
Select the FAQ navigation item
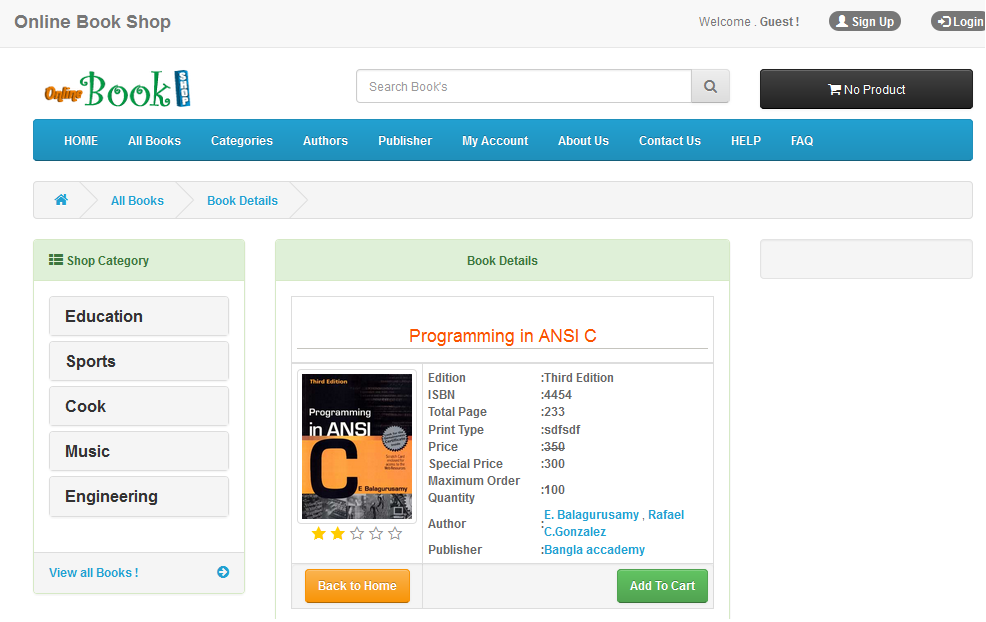(x=802, y=141)
